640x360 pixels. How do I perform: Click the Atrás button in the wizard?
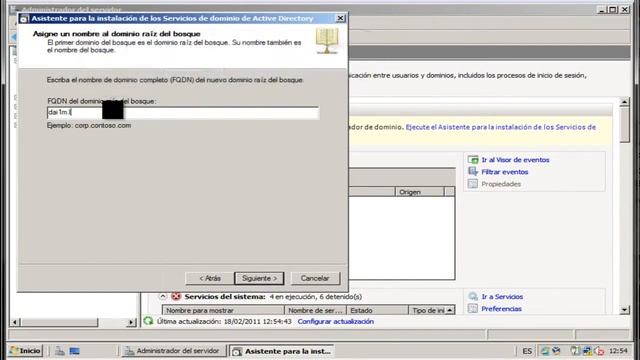tap(210, 278)
